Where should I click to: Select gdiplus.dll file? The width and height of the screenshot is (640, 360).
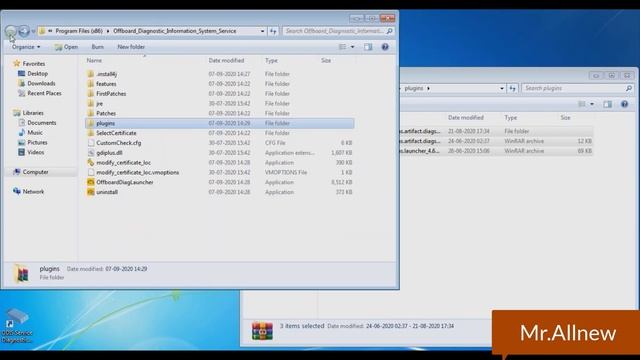(109, 153)
